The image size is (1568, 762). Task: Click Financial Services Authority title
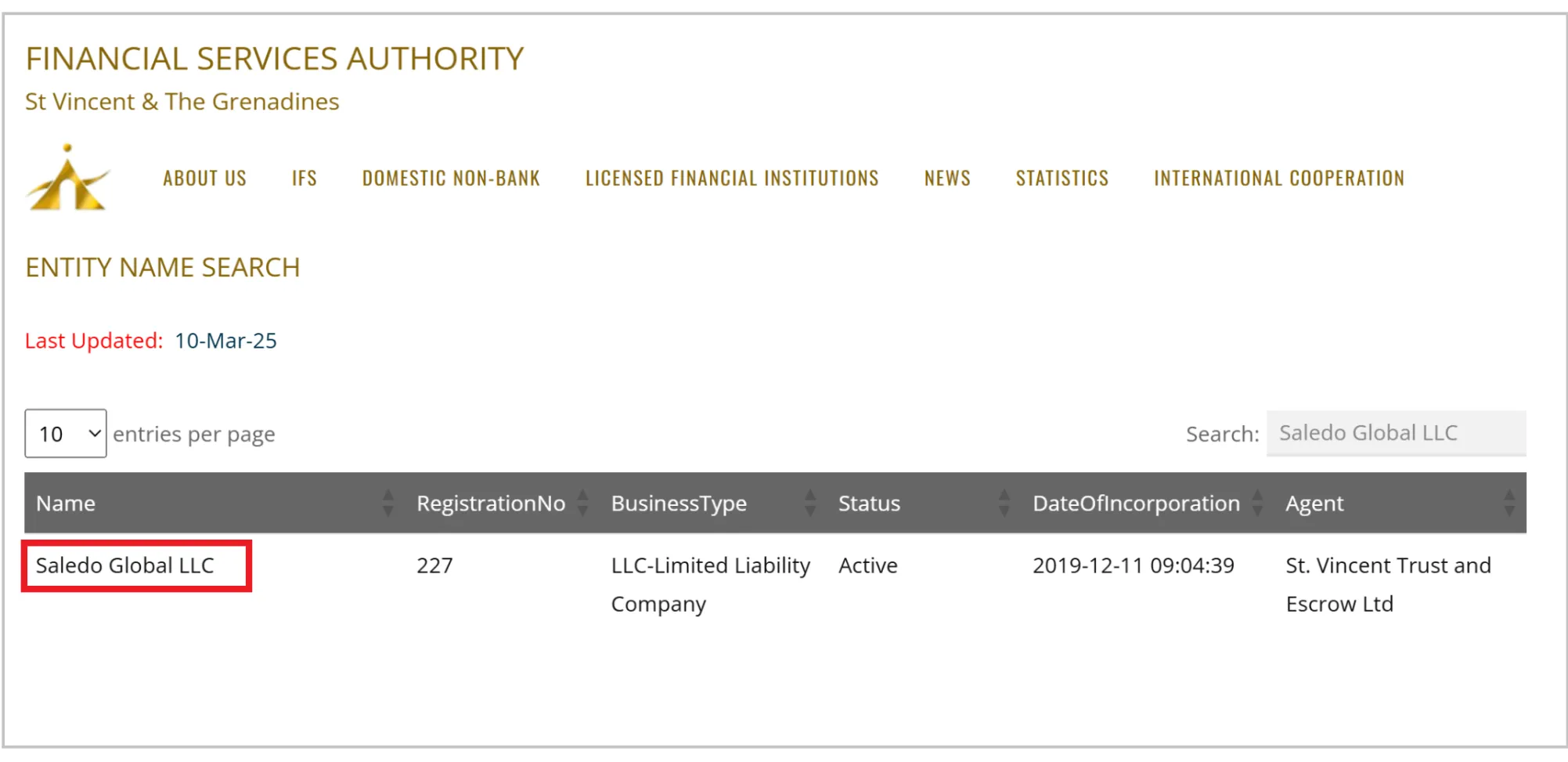(x=275, y=59)
